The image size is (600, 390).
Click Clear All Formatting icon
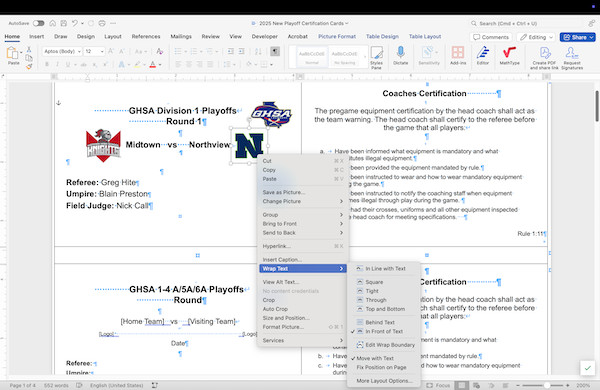click(160, 51)
